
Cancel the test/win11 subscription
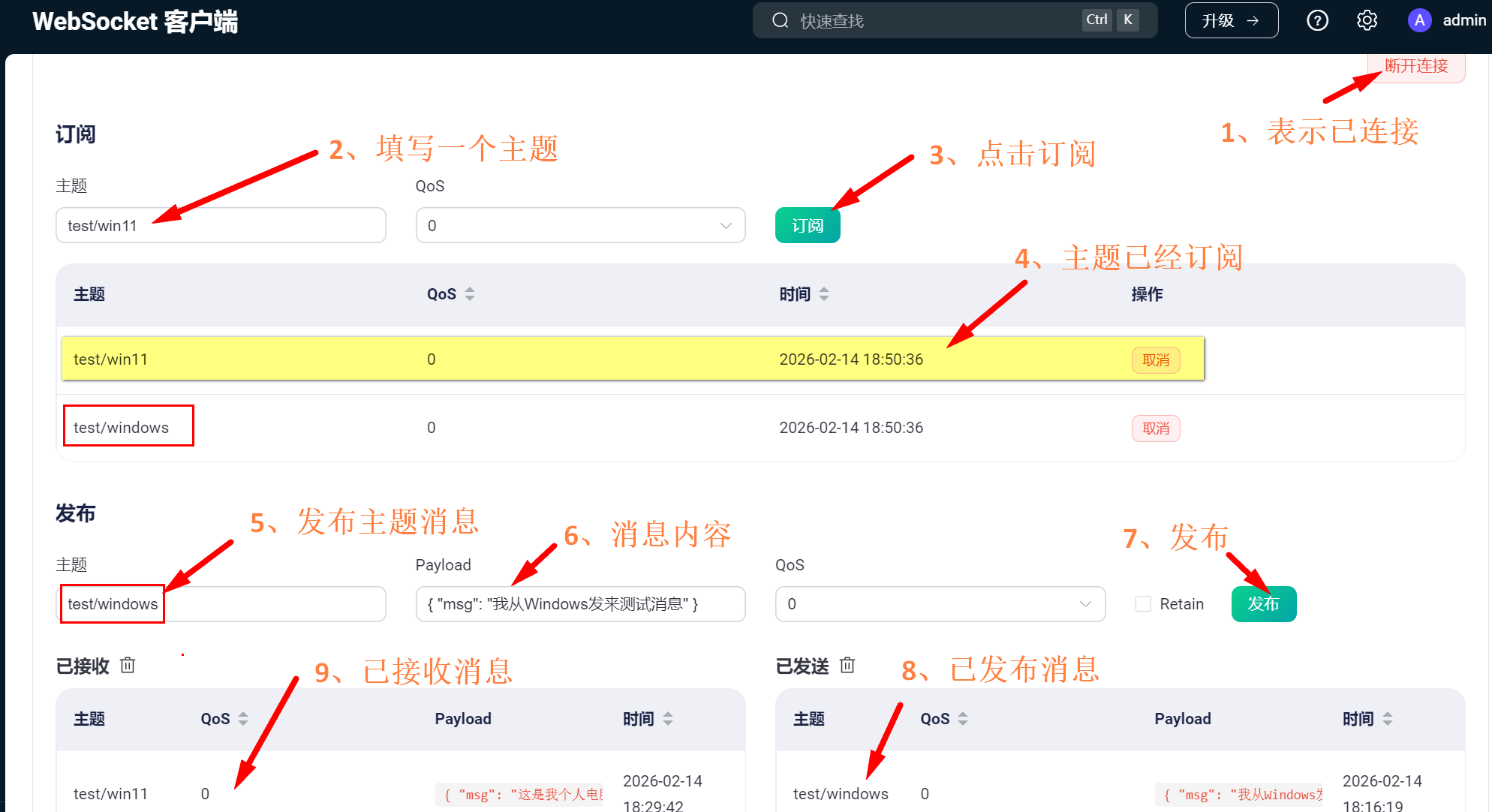point(1156,360)
